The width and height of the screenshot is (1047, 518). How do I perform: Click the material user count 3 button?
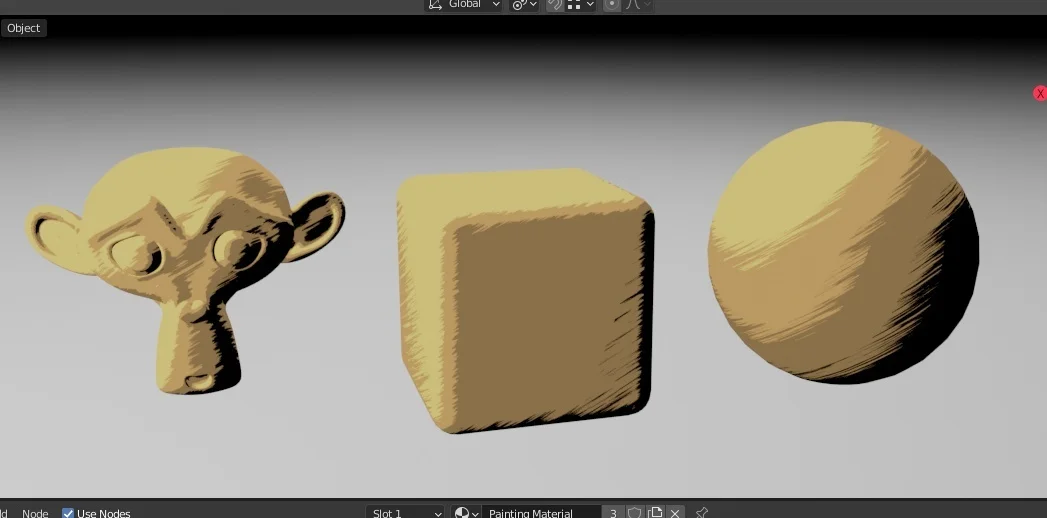point(613,513)
